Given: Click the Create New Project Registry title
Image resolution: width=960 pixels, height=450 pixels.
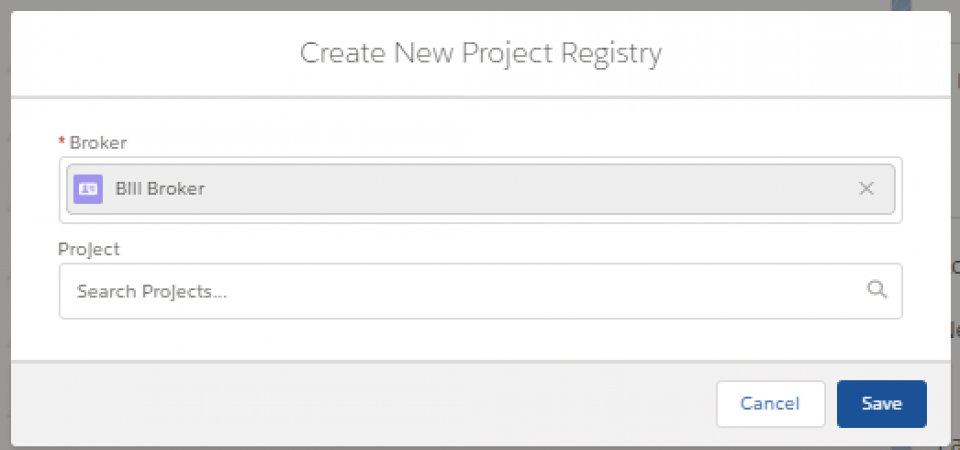Looking at the screenshot, I should 481,53.
